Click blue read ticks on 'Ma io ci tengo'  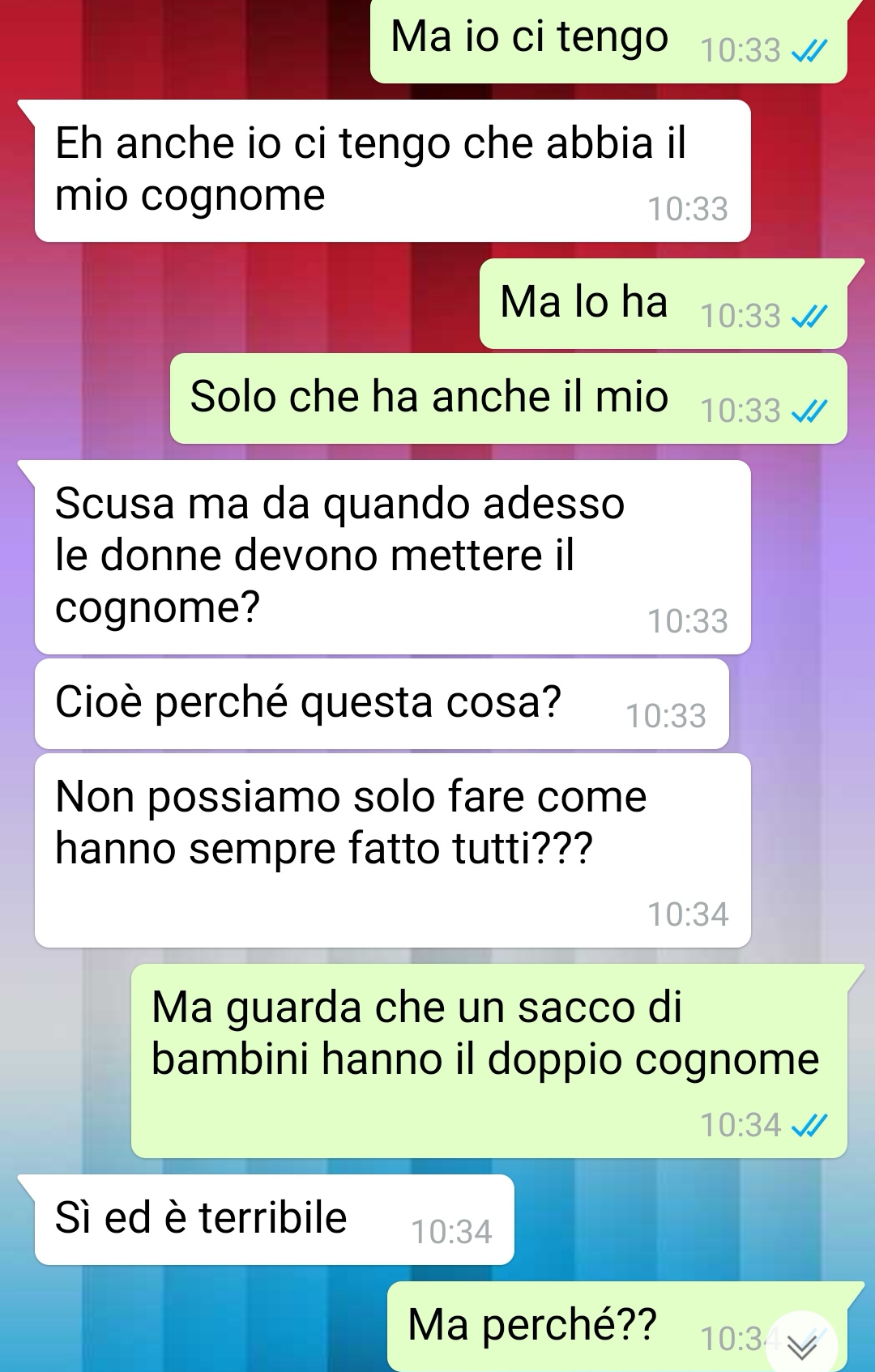coord(809,52)
